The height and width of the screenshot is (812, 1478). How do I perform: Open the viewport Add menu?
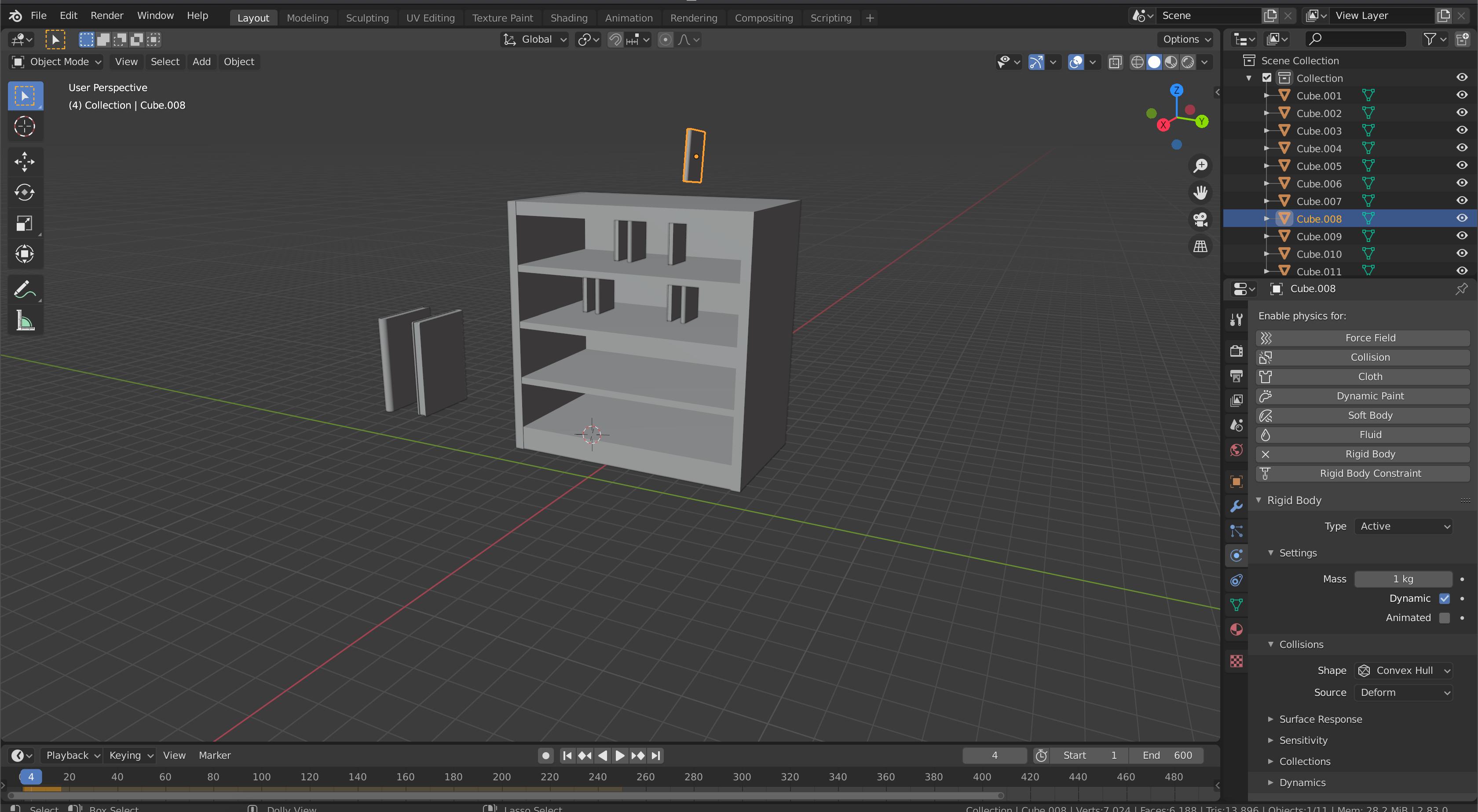tap(201, 62)
